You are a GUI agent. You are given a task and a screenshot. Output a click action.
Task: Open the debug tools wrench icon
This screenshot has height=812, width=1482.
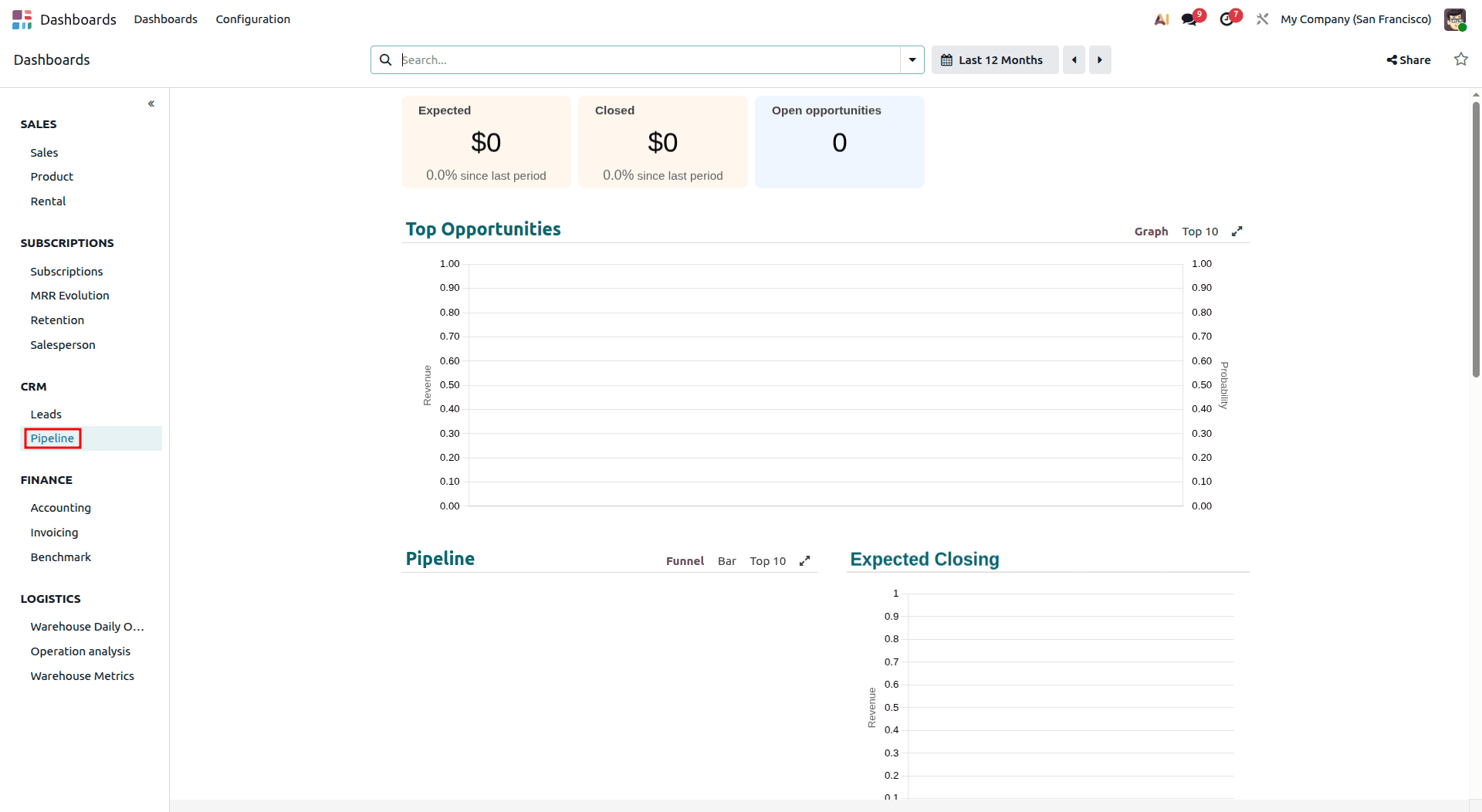[1263, 19]
